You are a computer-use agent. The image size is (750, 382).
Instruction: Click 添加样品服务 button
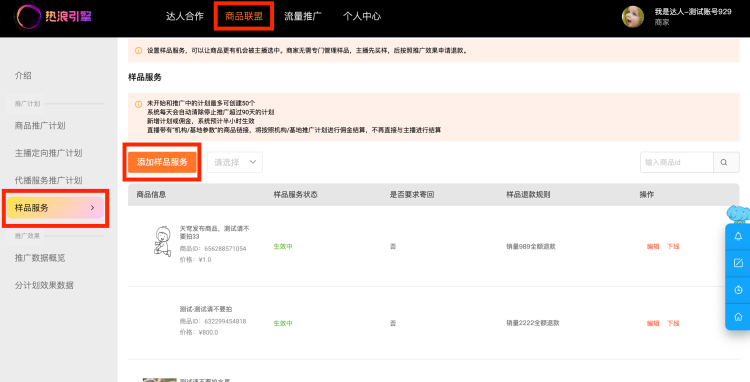(x=162, y=163)
